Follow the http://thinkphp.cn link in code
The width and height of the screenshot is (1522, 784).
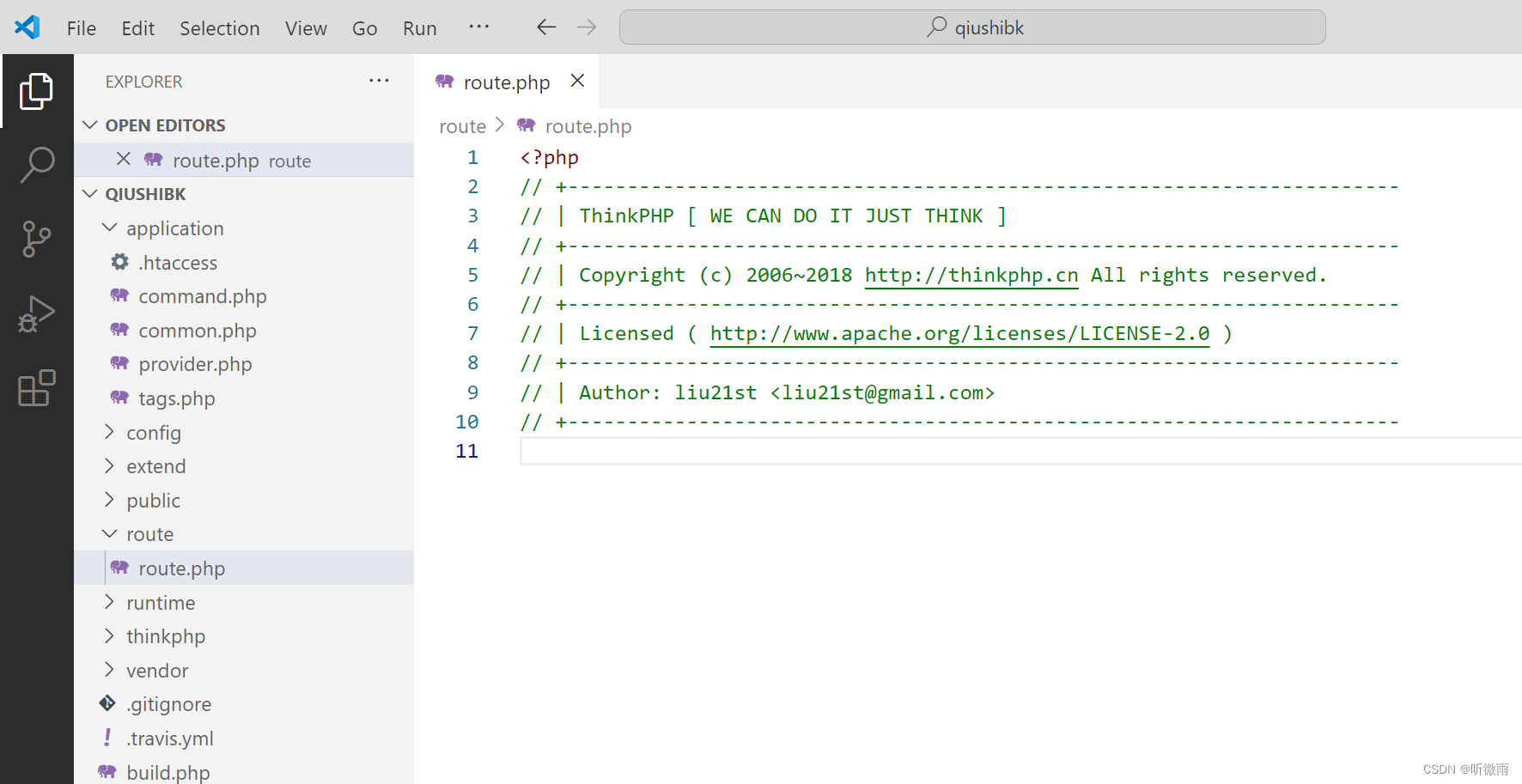971,275
